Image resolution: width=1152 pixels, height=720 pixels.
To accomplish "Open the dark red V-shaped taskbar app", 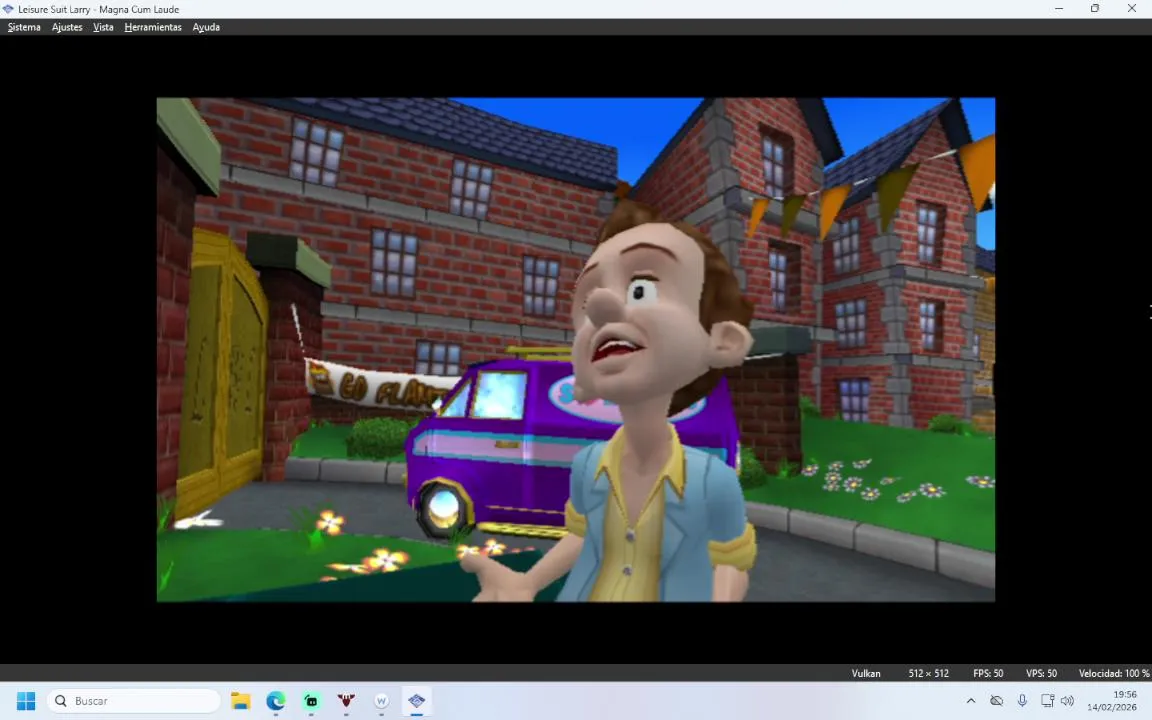I will [346, 701].
